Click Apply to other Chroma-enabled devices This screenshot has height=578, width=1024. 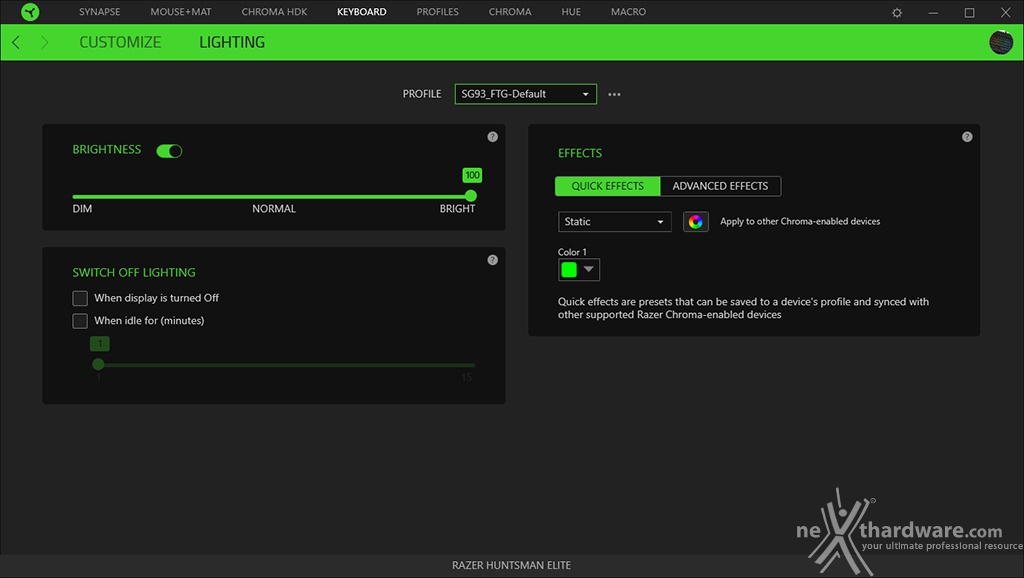click(x=800, y=221)
